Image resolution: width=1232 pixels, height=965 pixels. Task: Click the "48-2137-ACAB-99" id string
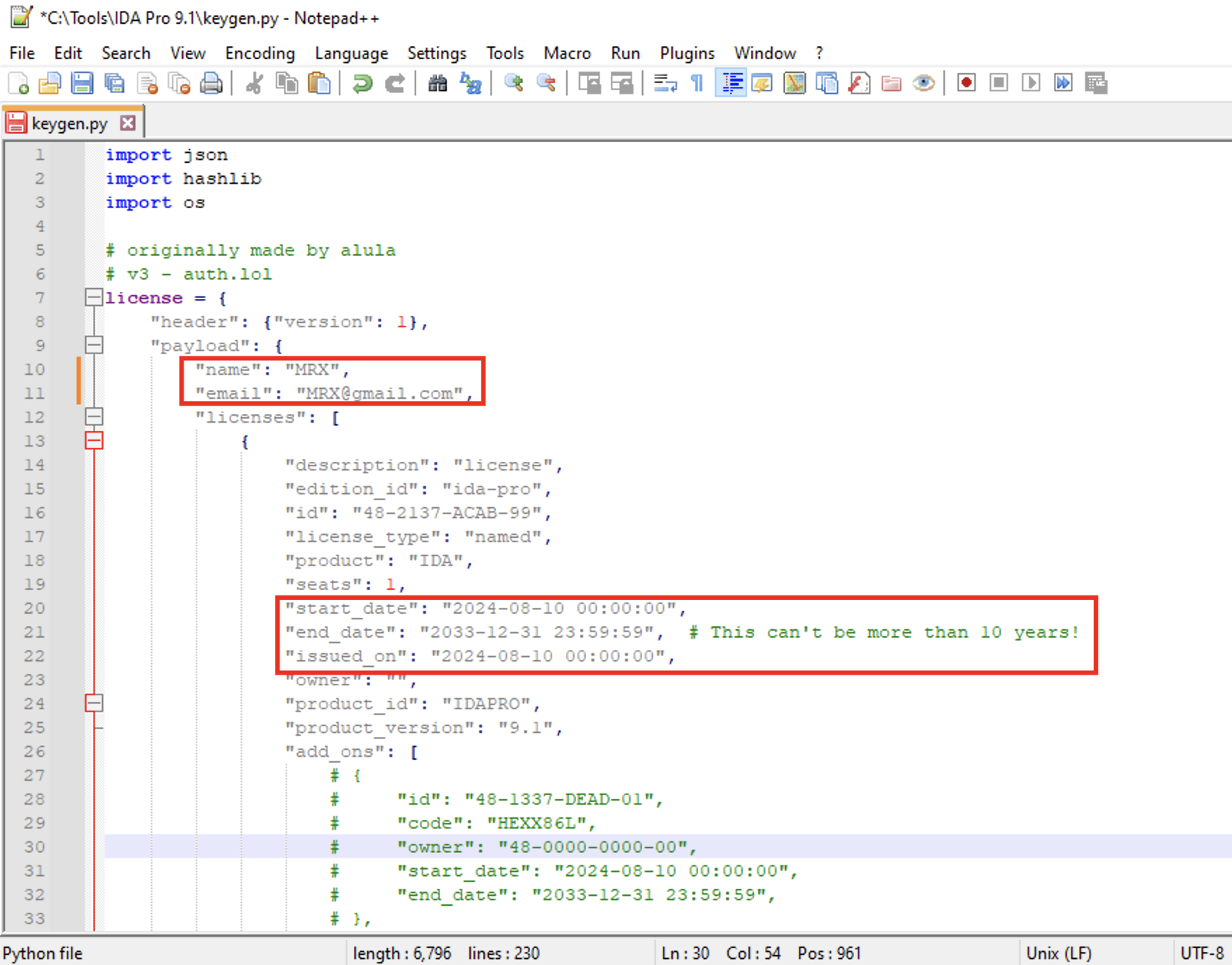pos(447,512)
